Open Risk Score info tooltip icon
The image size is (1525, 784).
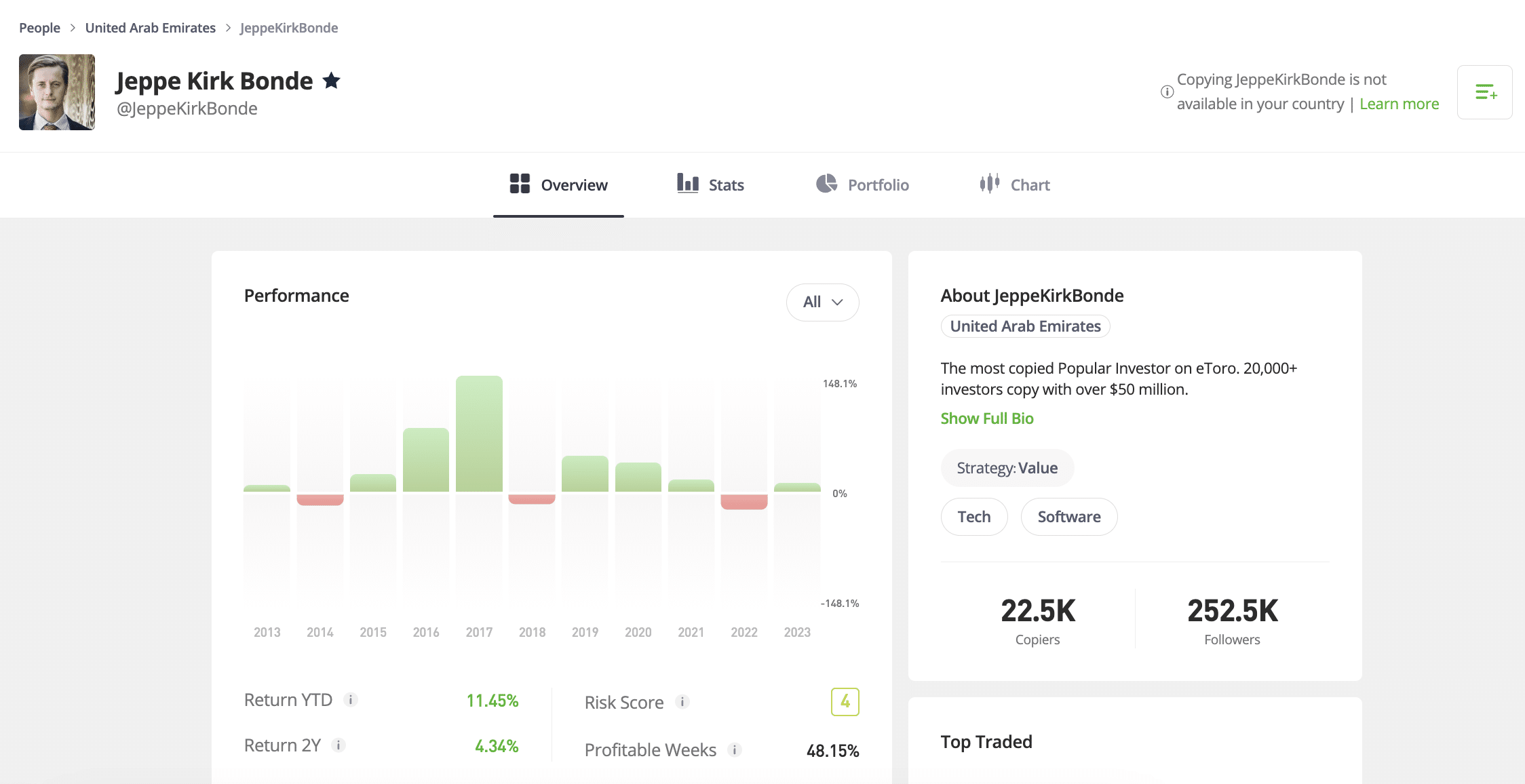click(682, 702)
